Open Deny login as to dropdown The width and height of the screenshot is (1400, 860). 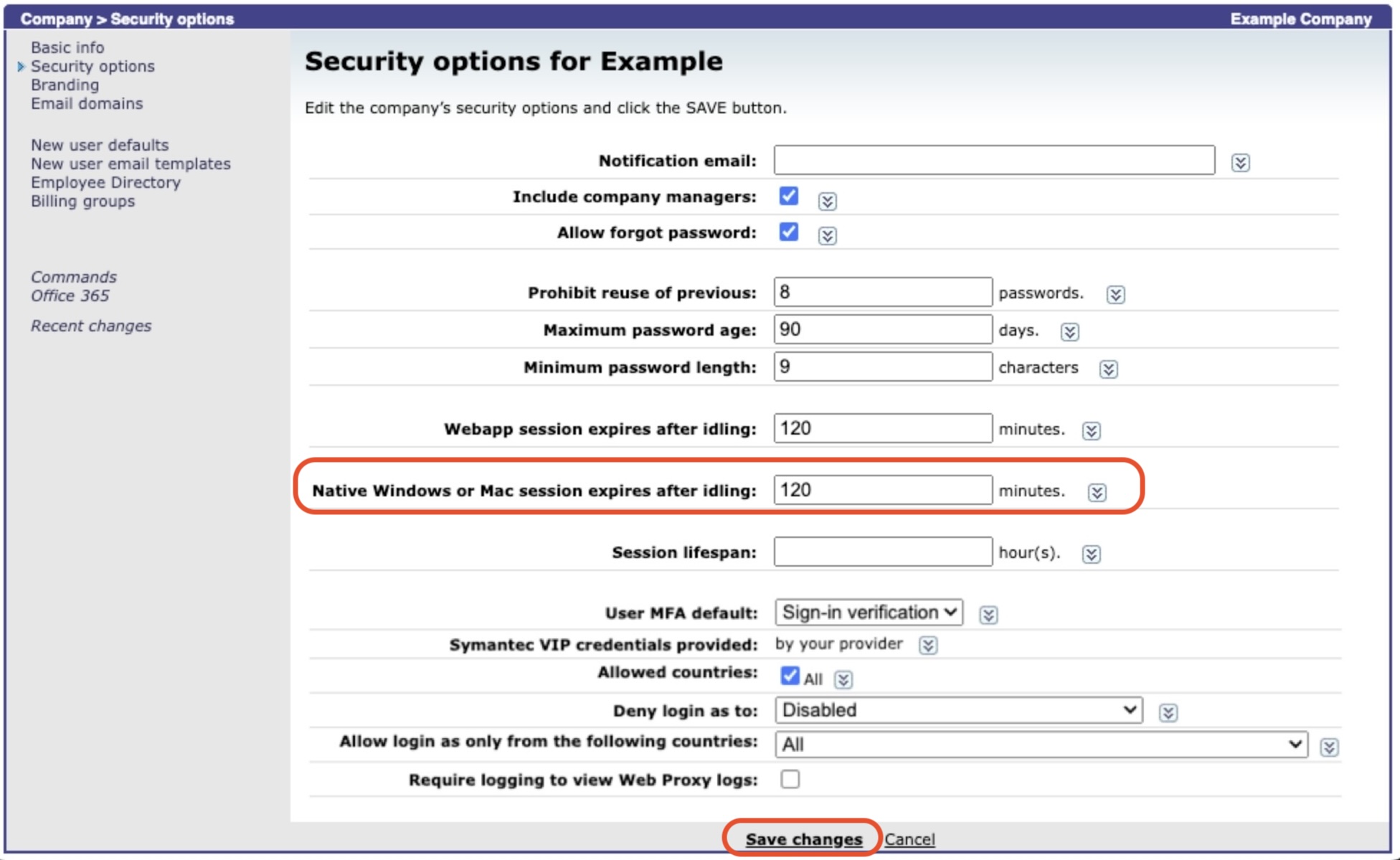[x=958, y=710]
